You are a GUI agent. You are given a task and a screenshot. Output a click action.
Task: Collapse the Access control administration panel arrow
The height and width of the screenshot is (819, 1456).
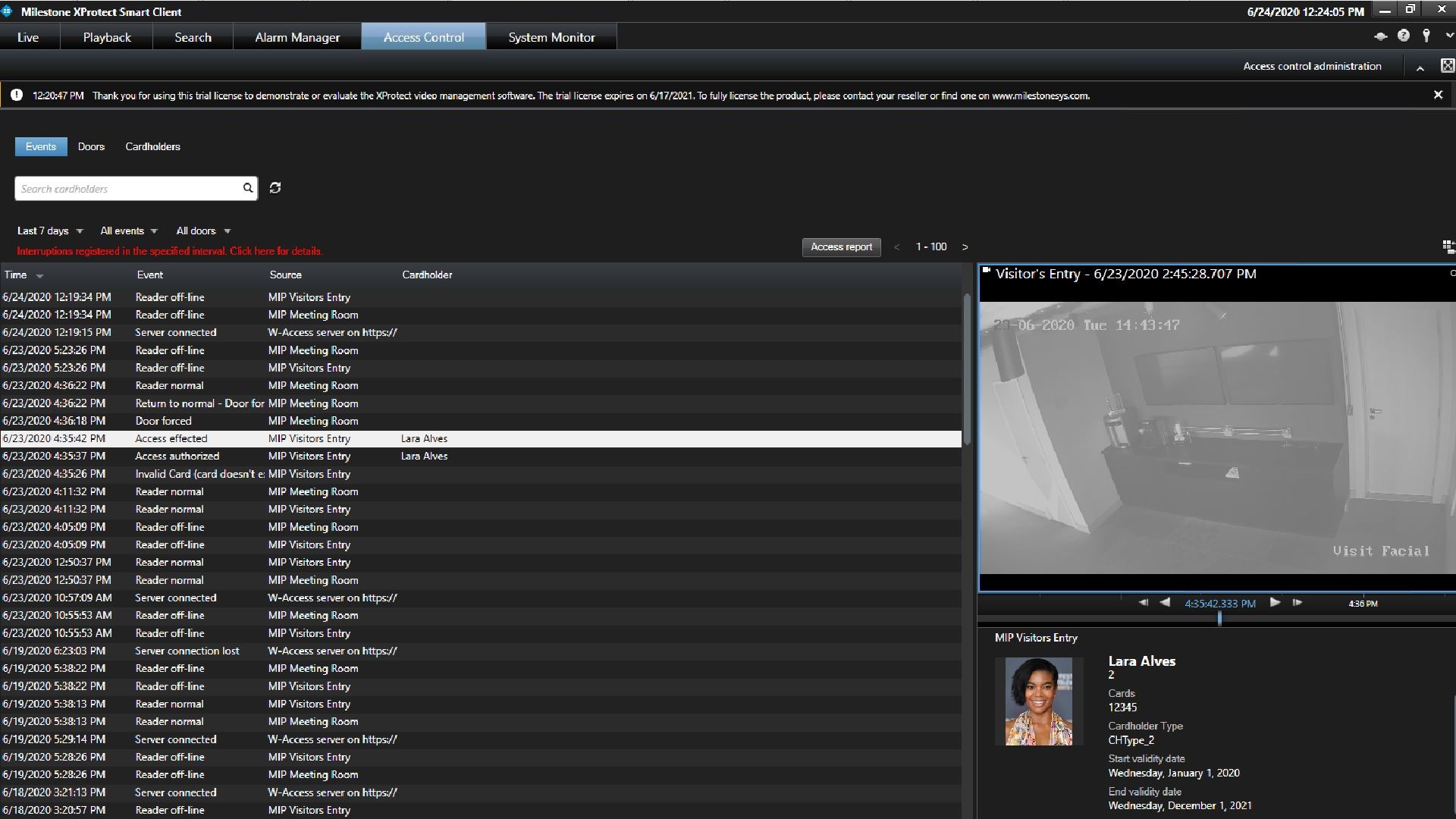pyautogui.click(x=1420, y=67)
